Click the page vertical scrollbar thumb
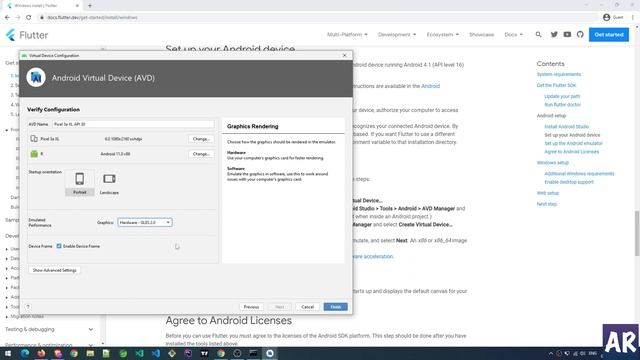This screenshot has width=640, height=360. (x=637, y=233)
